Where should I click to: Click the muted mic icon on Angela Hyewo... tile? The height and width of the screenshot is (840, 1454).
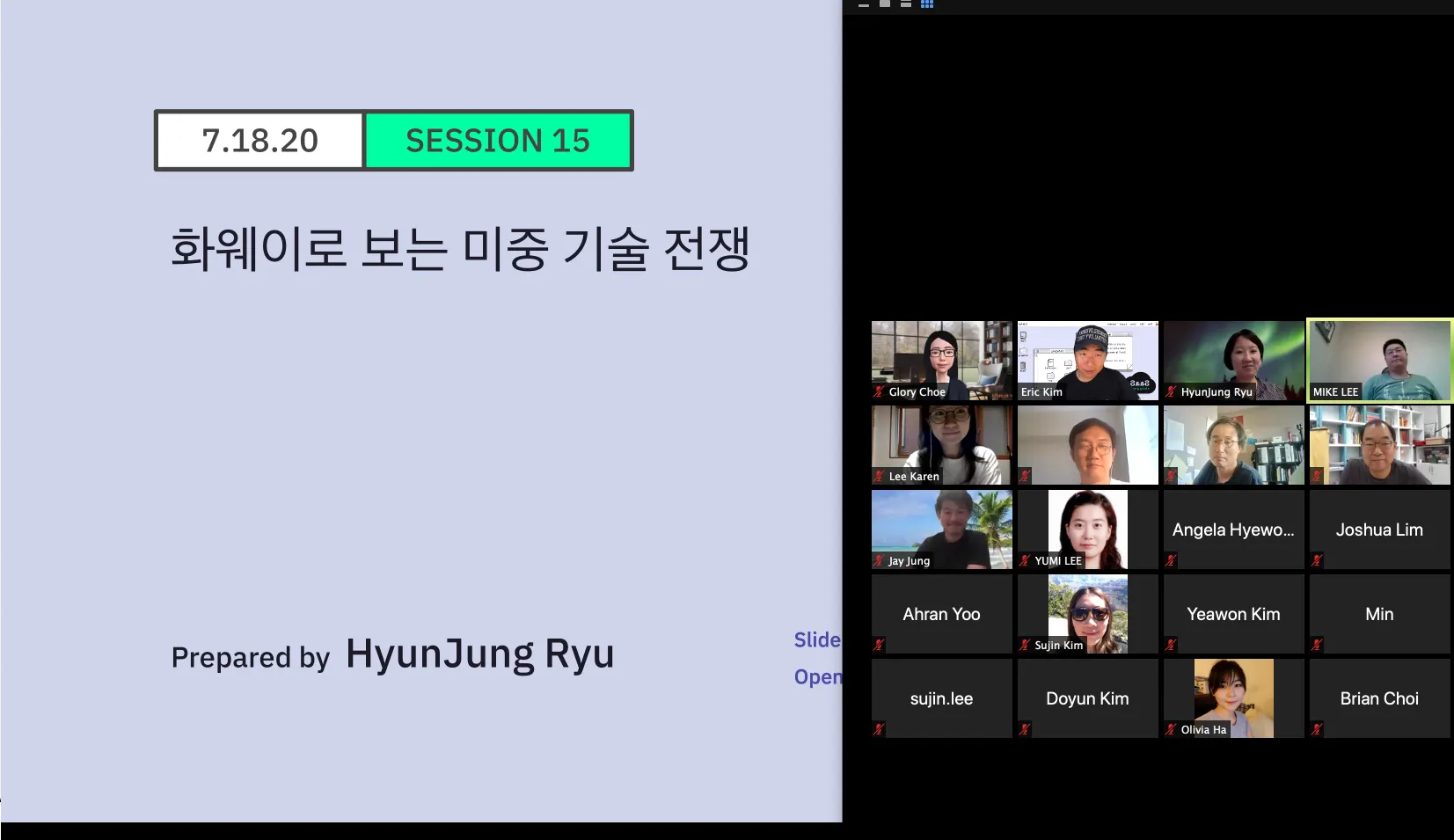tap(1171, 560)
